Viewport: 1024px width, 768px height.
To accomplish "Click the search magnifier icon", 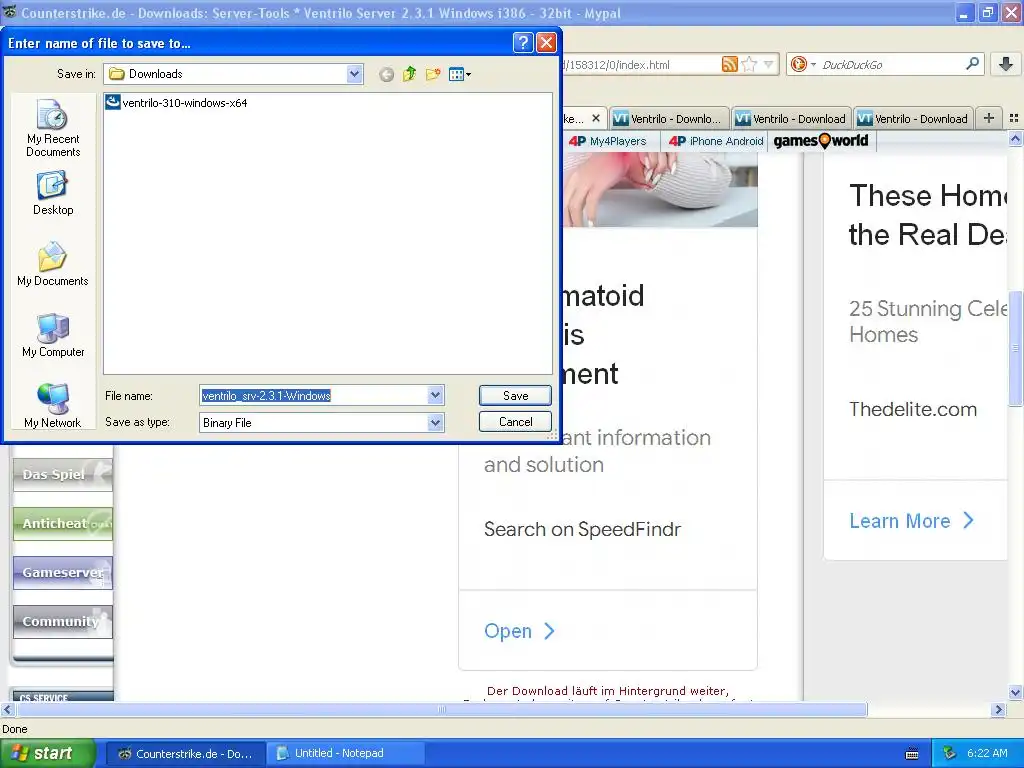I will (972, 63).
